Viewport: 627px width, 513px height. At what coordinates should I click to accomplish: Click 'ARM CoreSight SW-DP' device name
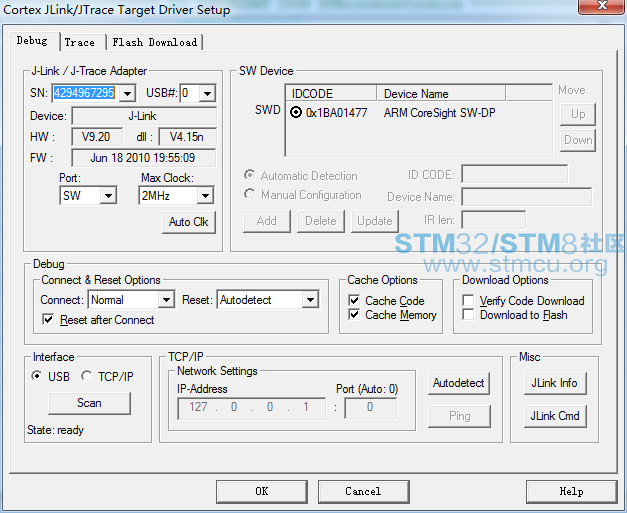coord(439,113)
